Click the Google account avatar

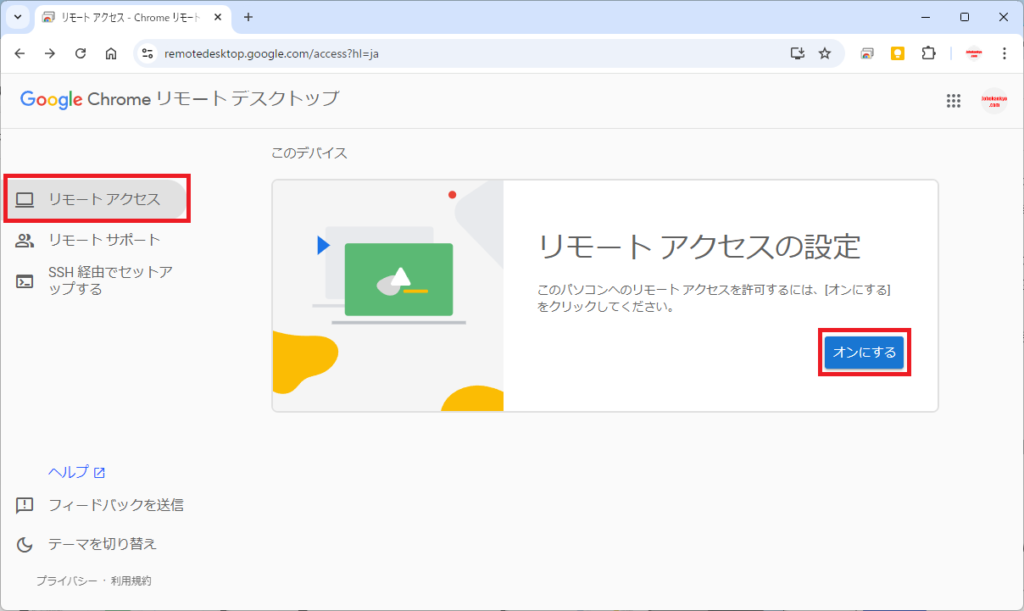tap(993, 101)
